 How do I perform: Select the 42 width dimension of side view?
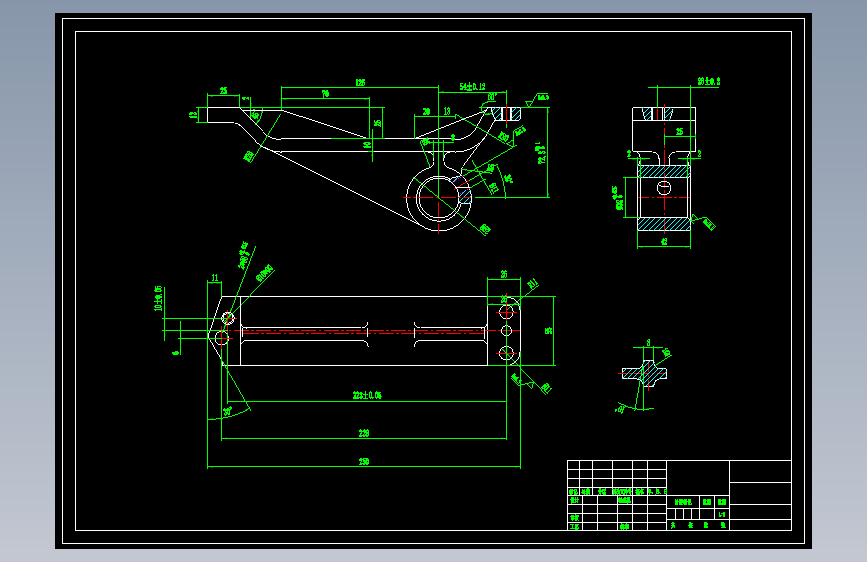tap(664, 241)
